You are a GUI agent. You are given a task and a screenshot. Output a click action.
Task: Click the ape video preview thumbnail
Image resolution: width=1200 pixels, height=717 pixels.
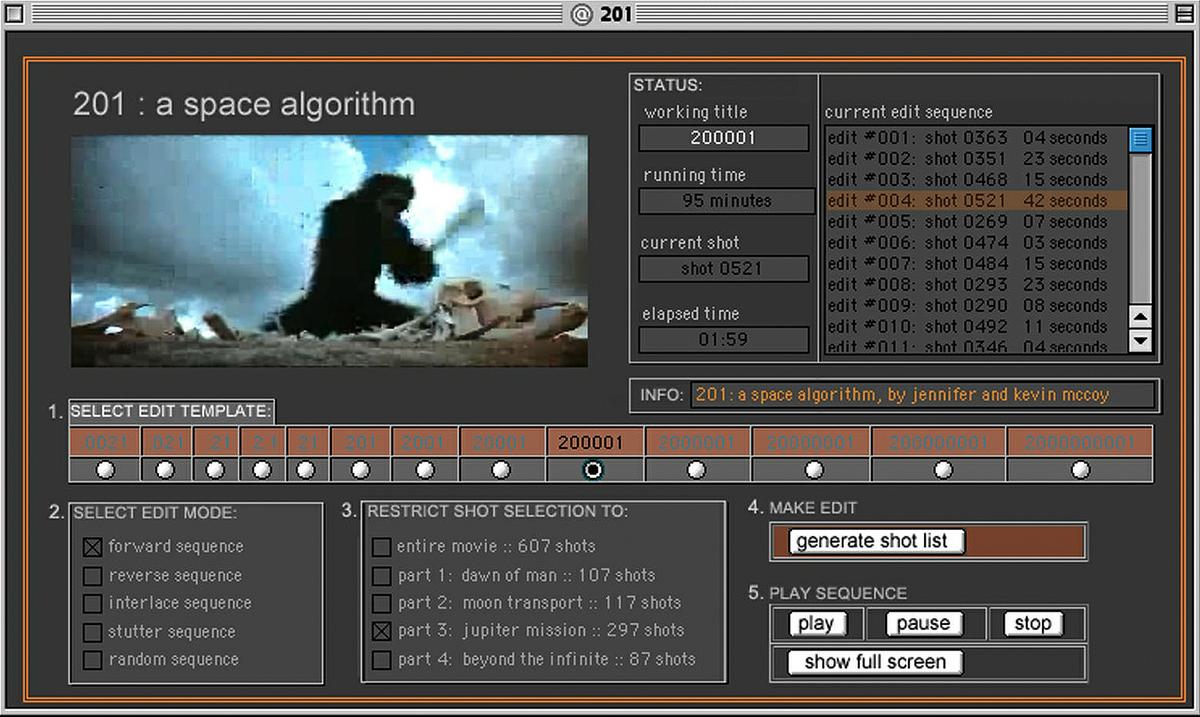pos(329,251)
